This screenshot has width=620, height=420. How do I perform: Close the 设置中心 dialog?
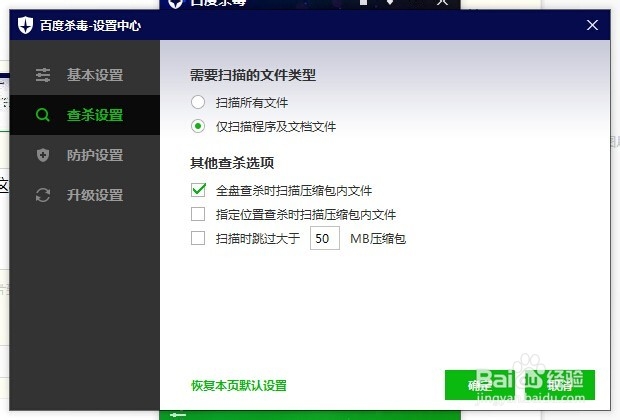coord(592,25)
